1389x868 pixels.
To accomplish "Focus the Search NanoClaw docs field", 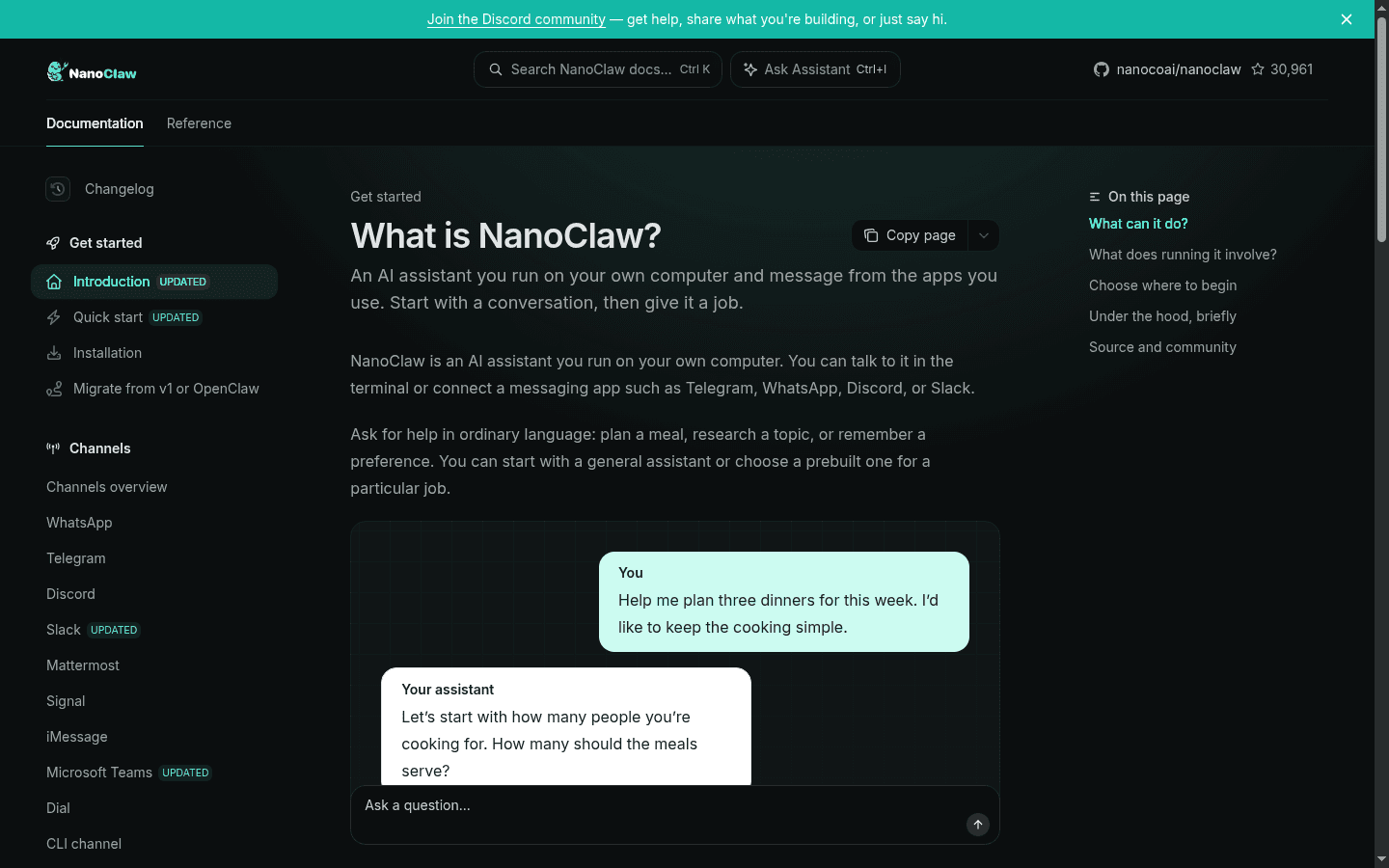I will (x=598, y=69).
